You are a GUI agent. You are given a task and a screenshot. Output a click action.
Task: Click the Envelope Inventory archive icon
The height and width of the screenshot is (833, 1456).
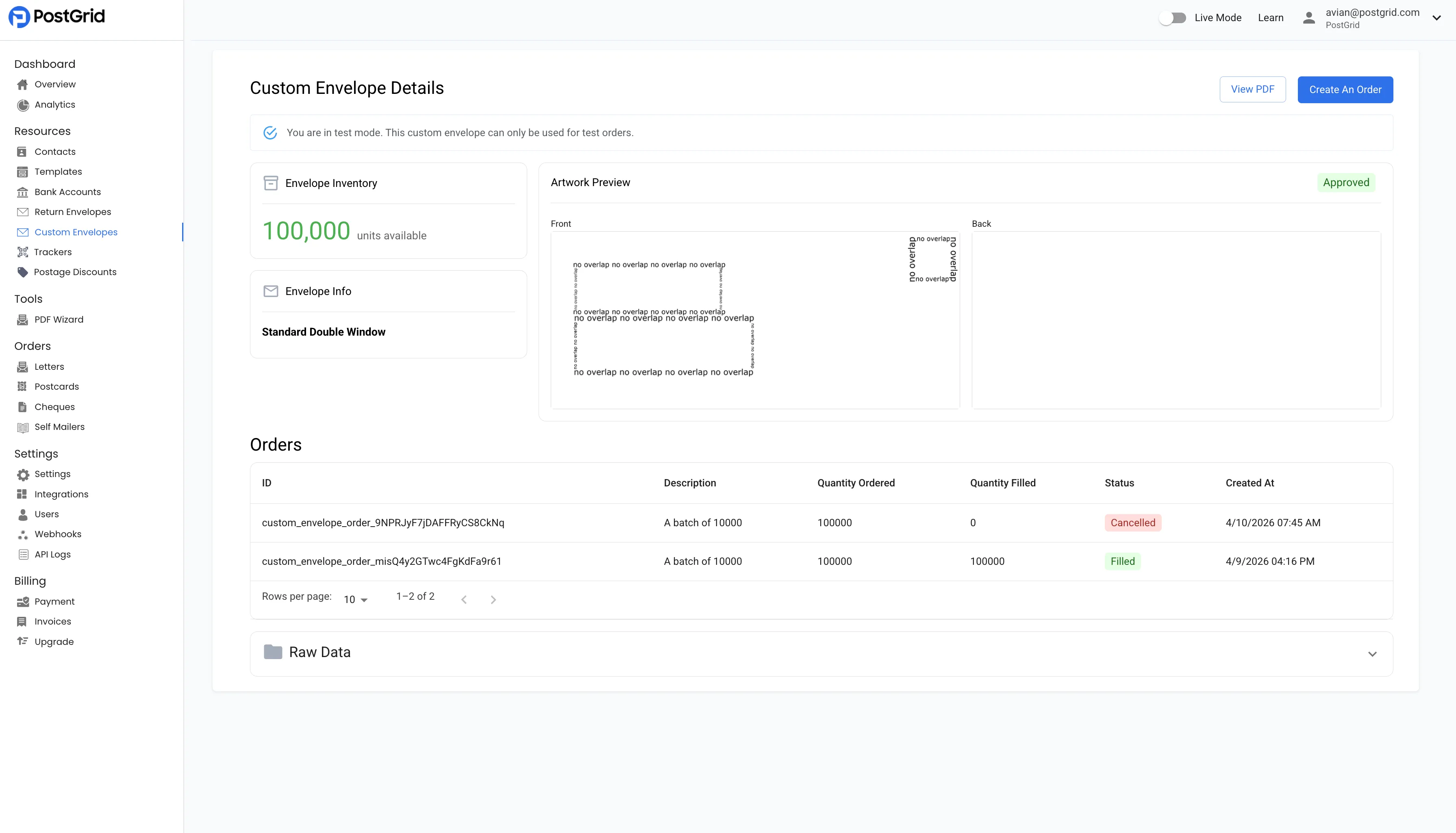point(271,183)
